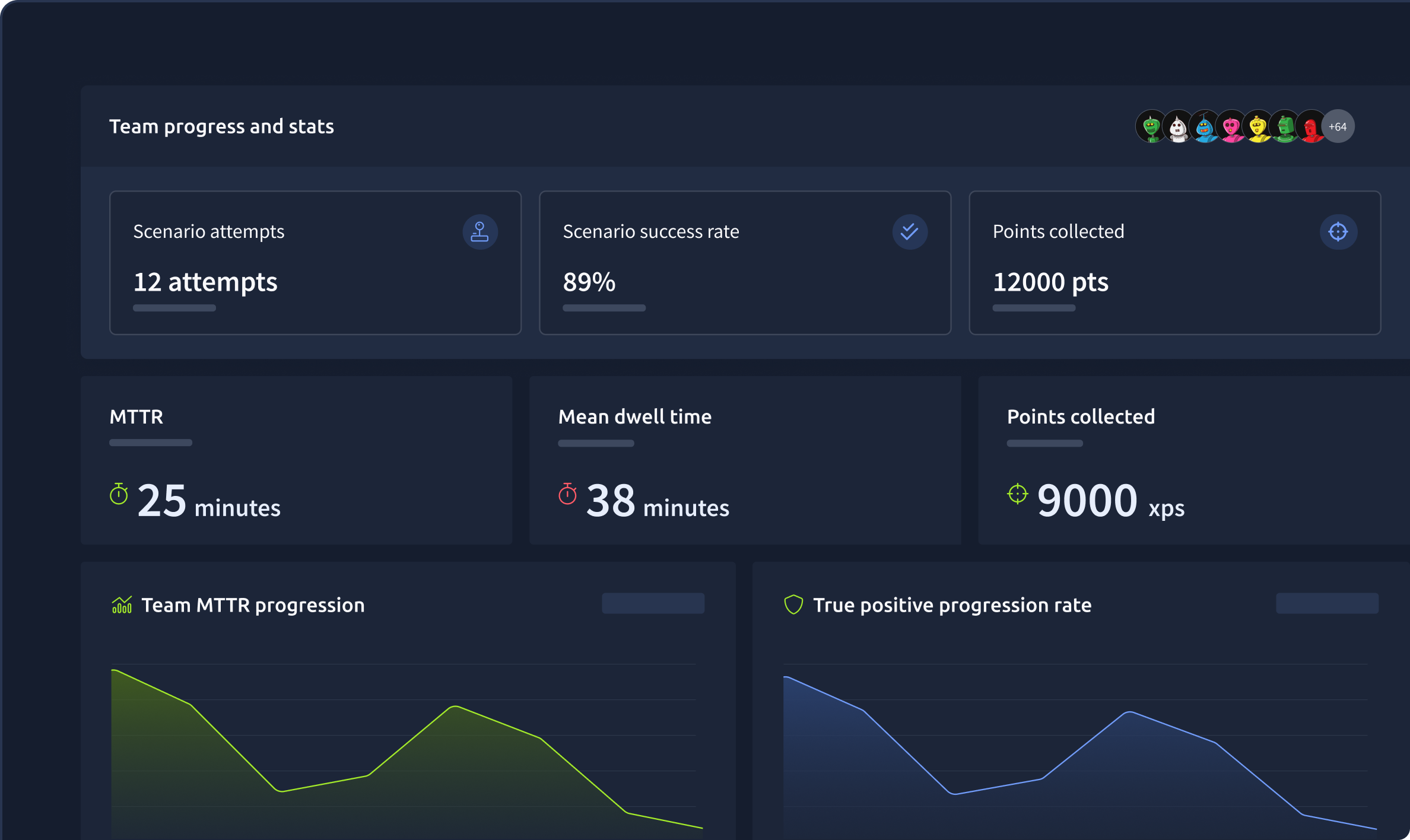Select the white robot avatar

[x=1177, y=127]
